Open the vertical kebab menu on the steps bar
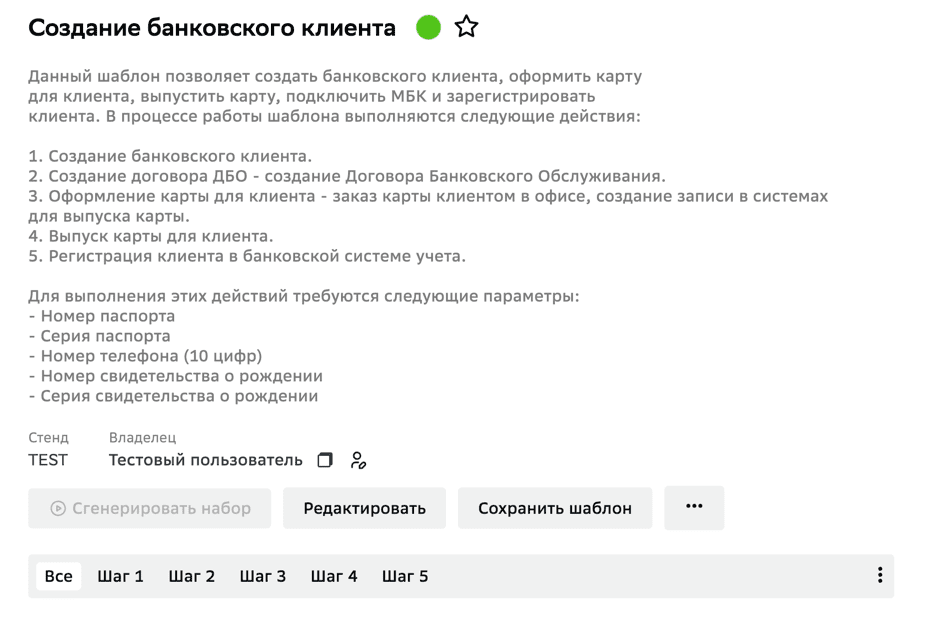The width and height of the screenshot is (930, 624). click(879, 575)
